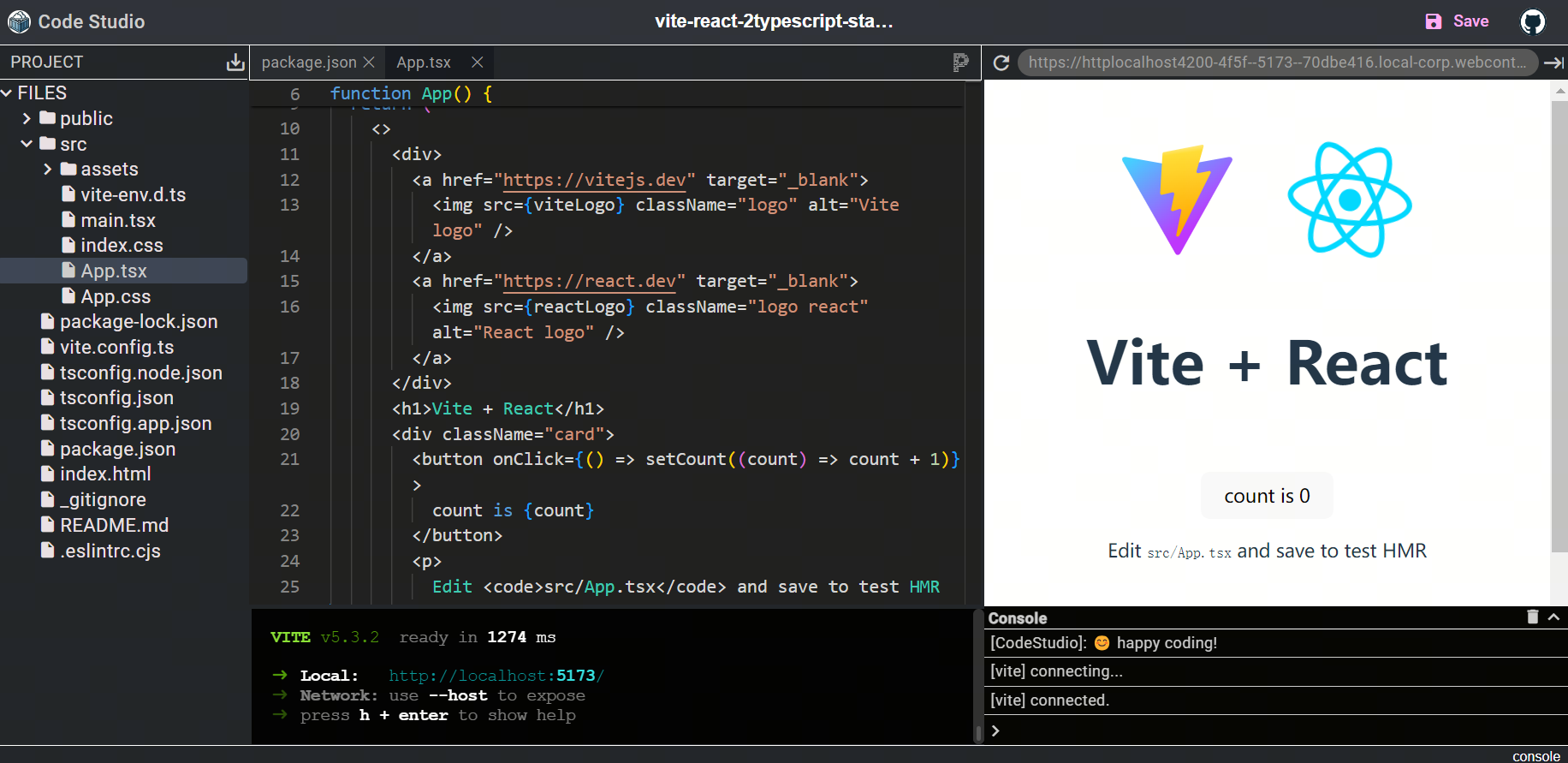Click the Save floppy disk icon

(1434, 21)
